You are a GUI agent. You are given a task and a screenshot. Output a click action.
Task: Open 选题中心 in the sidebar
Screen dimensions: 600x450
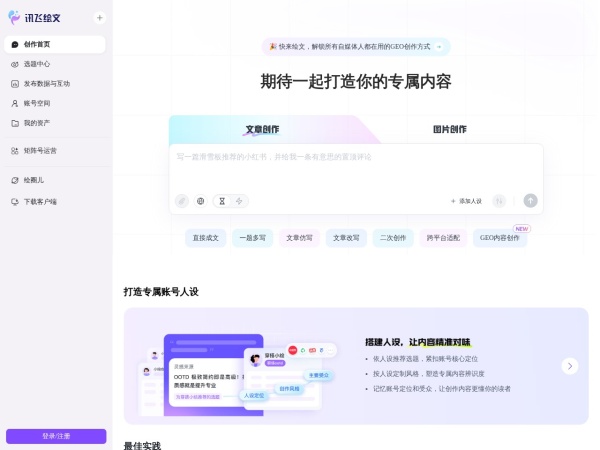(37, 64)
